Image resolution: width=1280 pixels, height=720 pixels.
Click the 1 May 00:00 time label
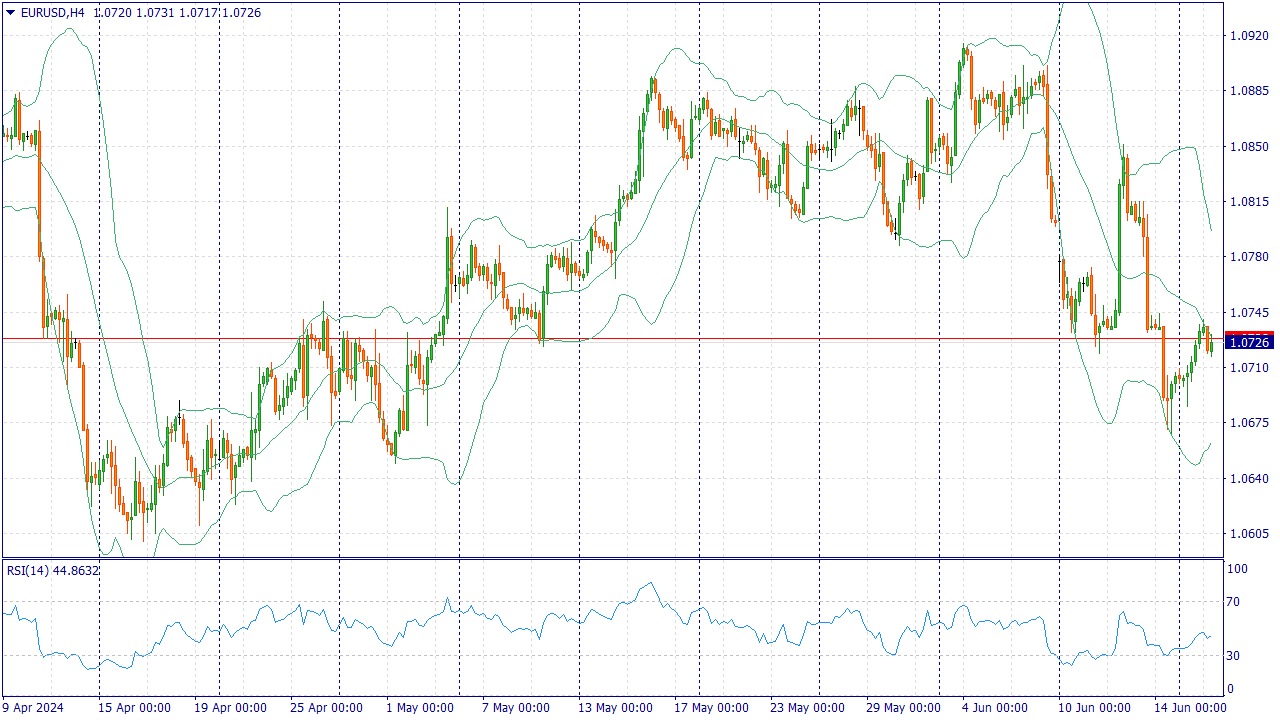pyautogui.click(x=419, y=708)
